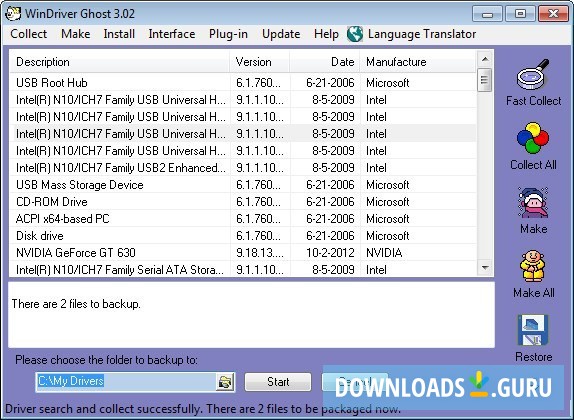Click the Fast Collect magnifier icon

point(533,74)
